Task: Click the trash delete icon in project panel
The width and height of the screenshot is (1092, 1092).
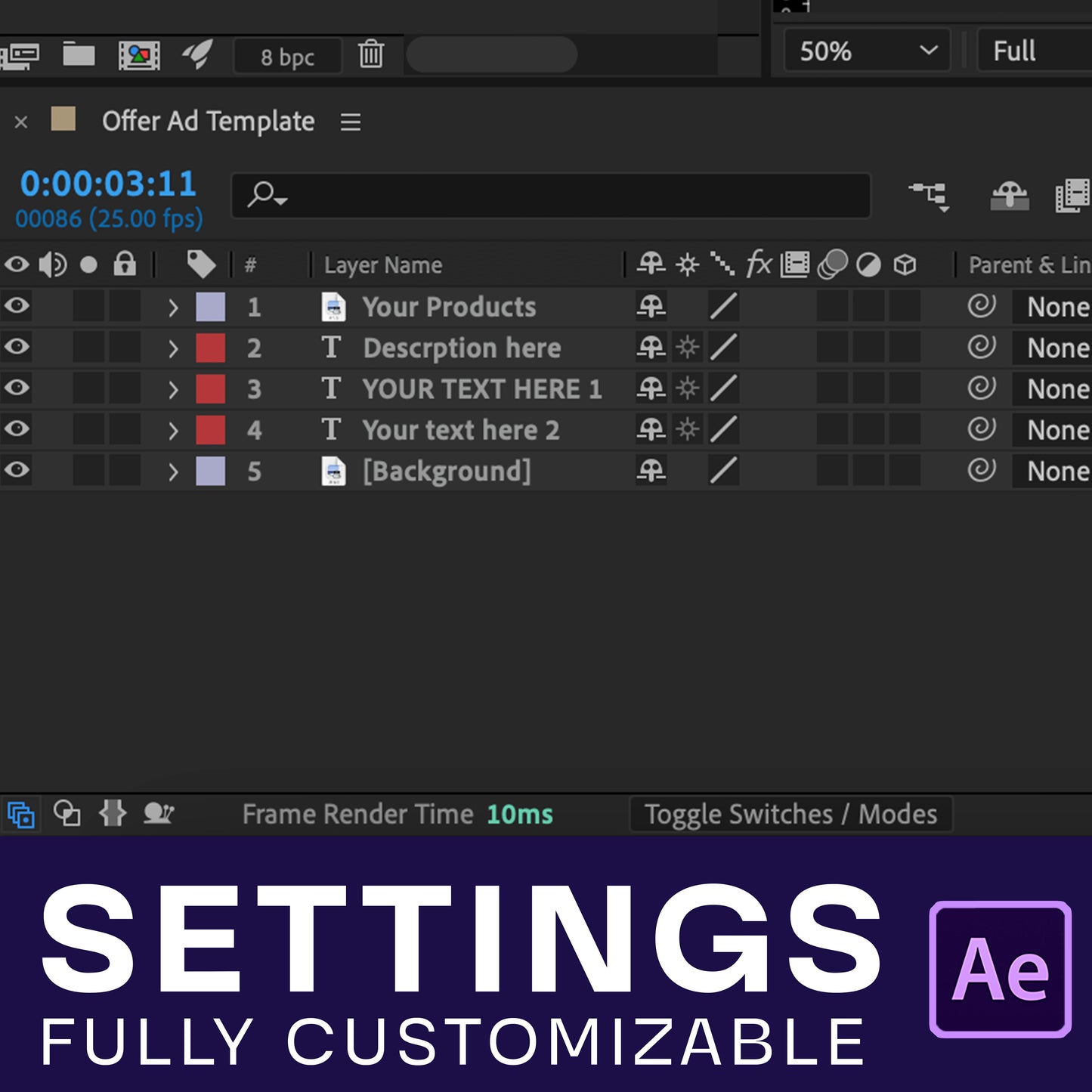Action: coord(370,54)
